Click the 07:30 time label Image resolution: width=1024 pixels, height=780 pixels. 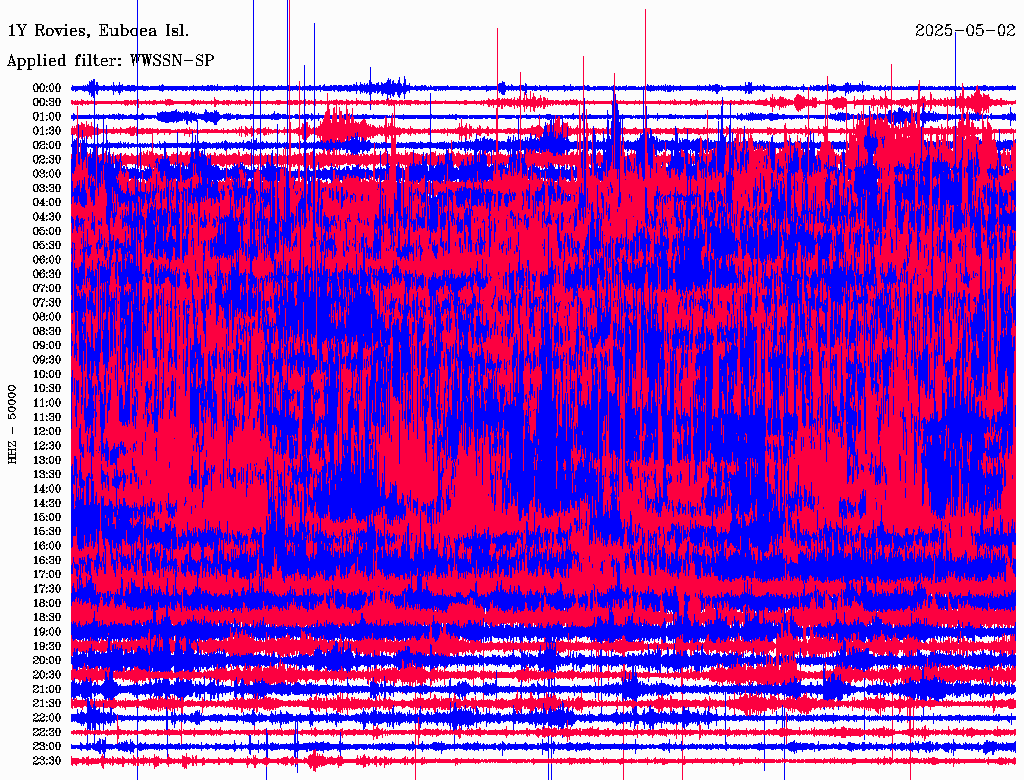coord(47,302)
